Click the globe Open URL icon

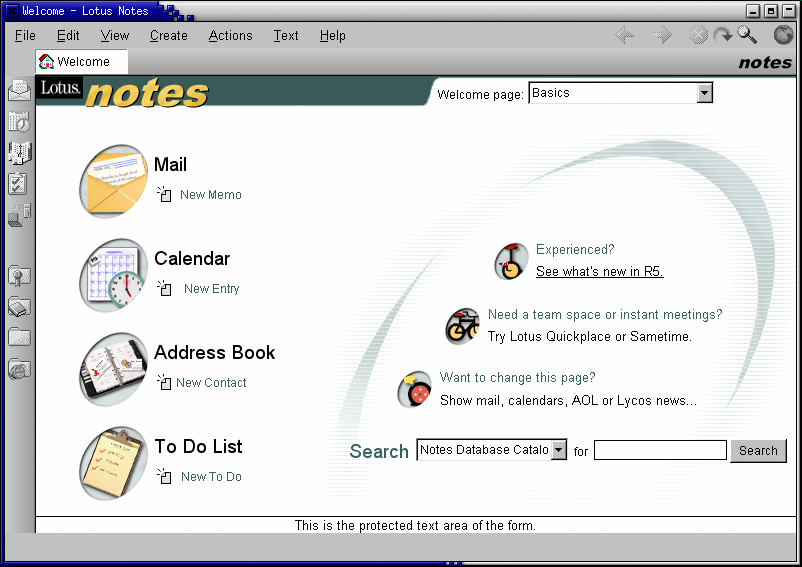pyautogui.click(x=783, y=36)
